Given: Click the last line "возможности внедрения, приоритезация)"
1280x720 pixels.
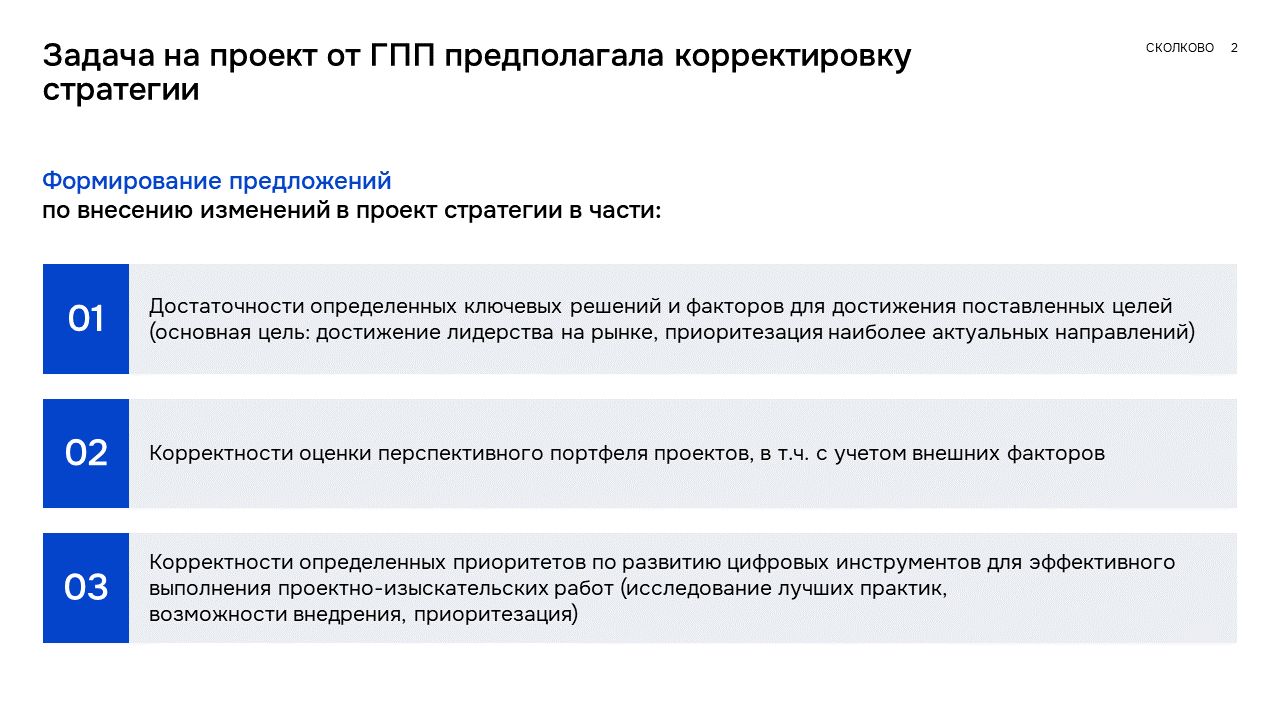Looking at the screenshot, I should 363,614.
